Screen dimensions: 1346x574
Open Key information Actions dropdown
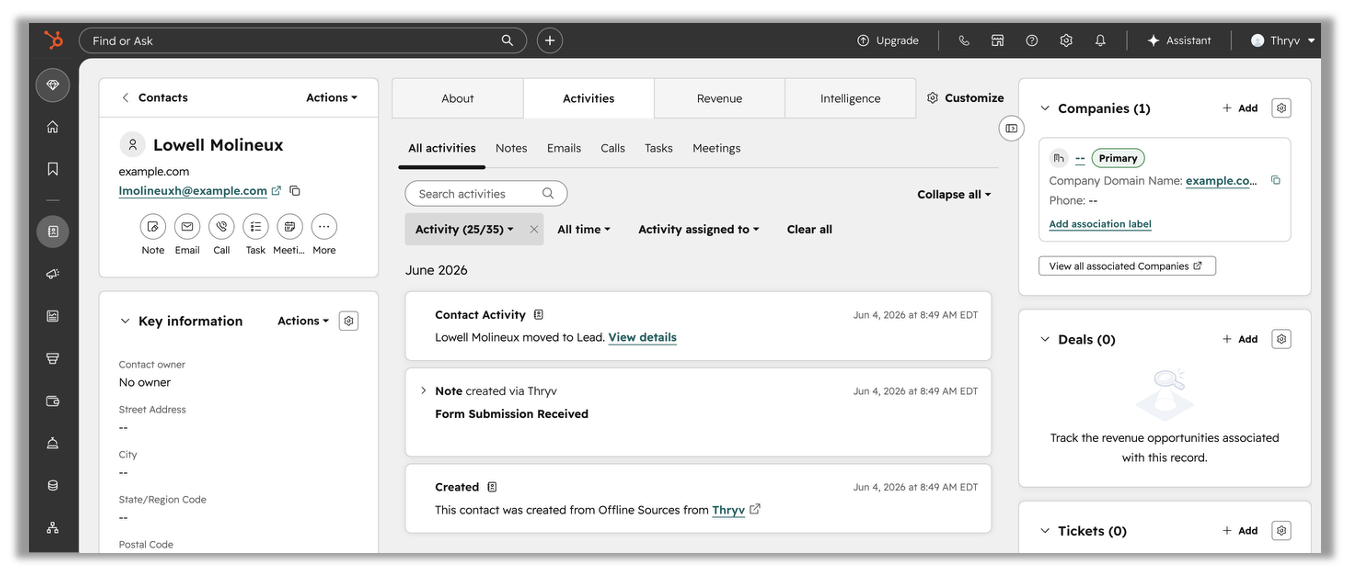point(303,321)
